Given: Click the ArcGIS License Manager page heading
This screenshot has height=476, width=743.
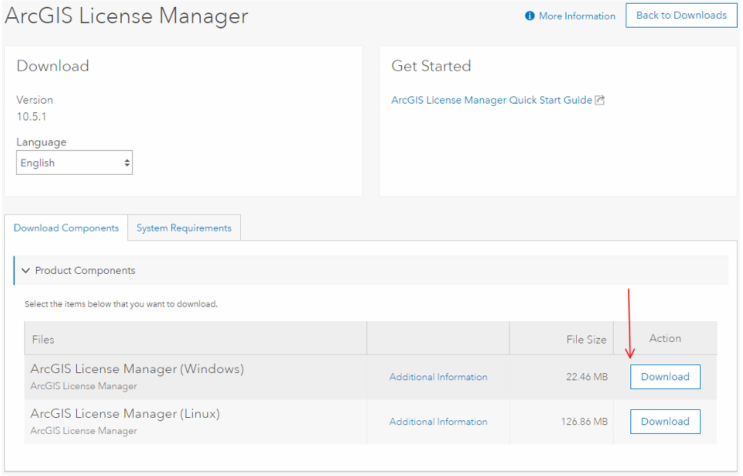Looking at the screenshot, I should point(127,17).
